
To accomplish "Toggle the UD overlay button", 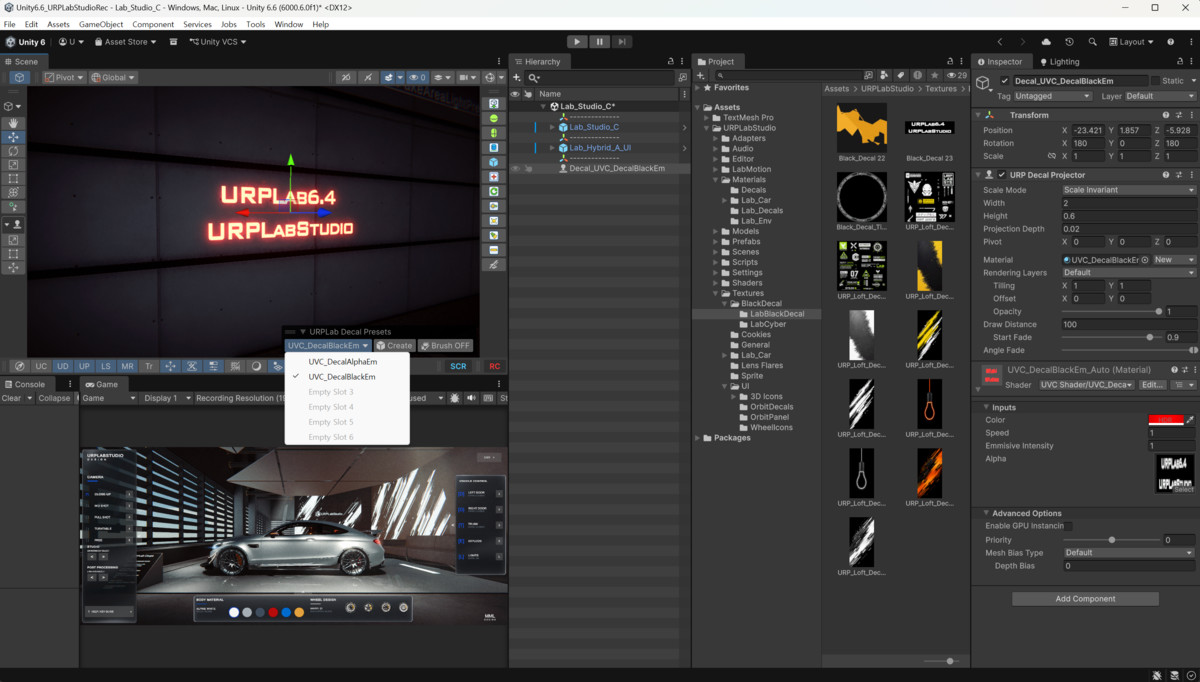I will tap(63, 366).
